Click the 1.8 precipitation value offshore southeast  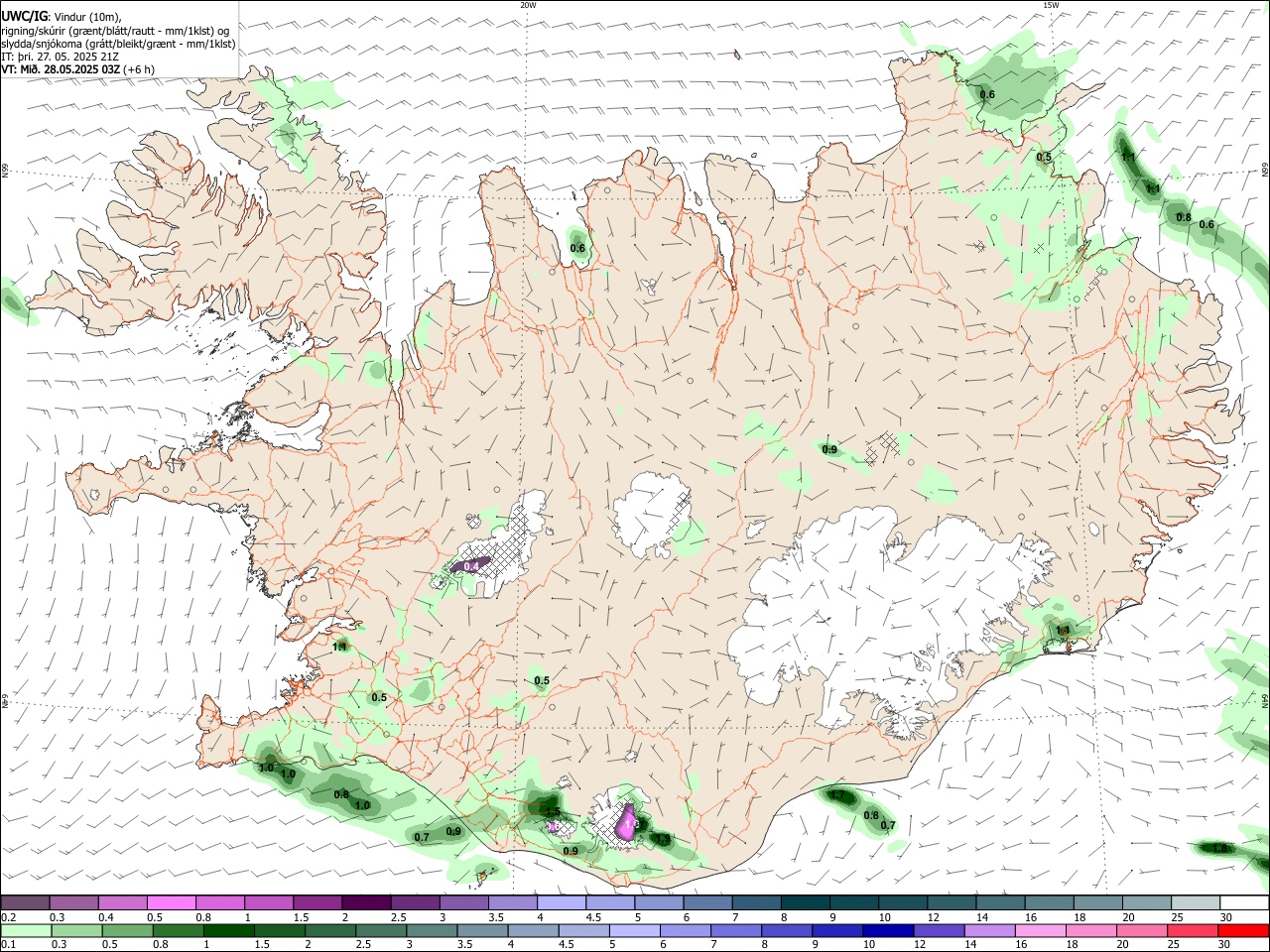(x=1220, y=848)
